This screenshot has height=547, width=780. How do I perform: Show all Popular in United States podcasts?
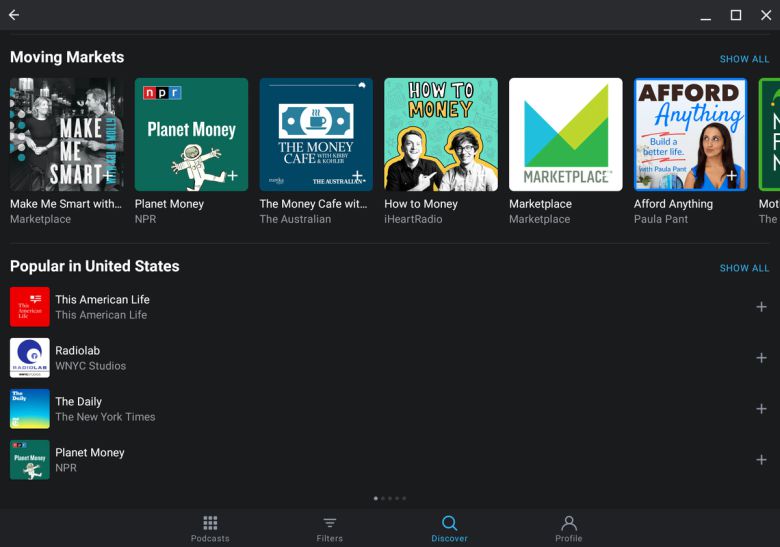pyautogui.click(x=744, y=268)
